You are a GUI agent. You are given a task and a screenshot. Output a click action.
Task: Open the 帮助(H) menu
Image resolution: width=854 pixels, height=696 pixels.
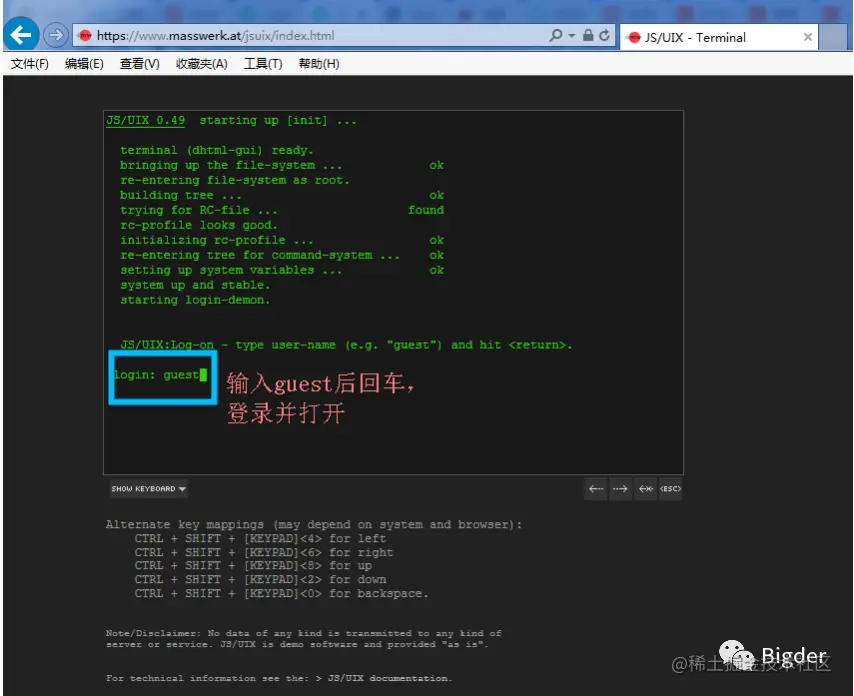(319, 64)
